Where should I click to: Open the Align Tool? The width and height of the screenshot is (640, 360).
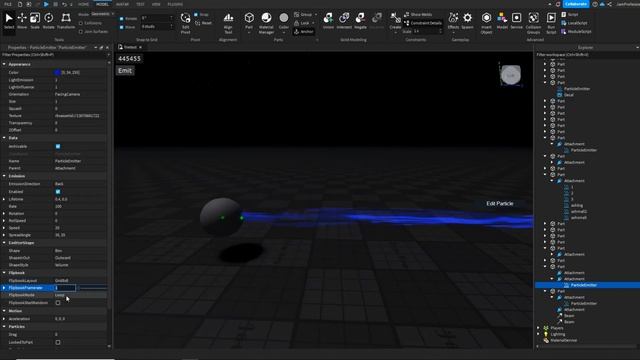229,23
